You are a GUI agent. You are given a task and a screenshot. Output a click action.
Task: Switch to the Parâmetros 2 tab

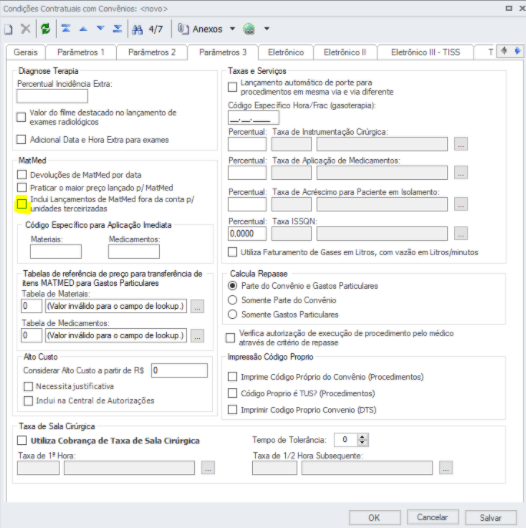point(152,53)
